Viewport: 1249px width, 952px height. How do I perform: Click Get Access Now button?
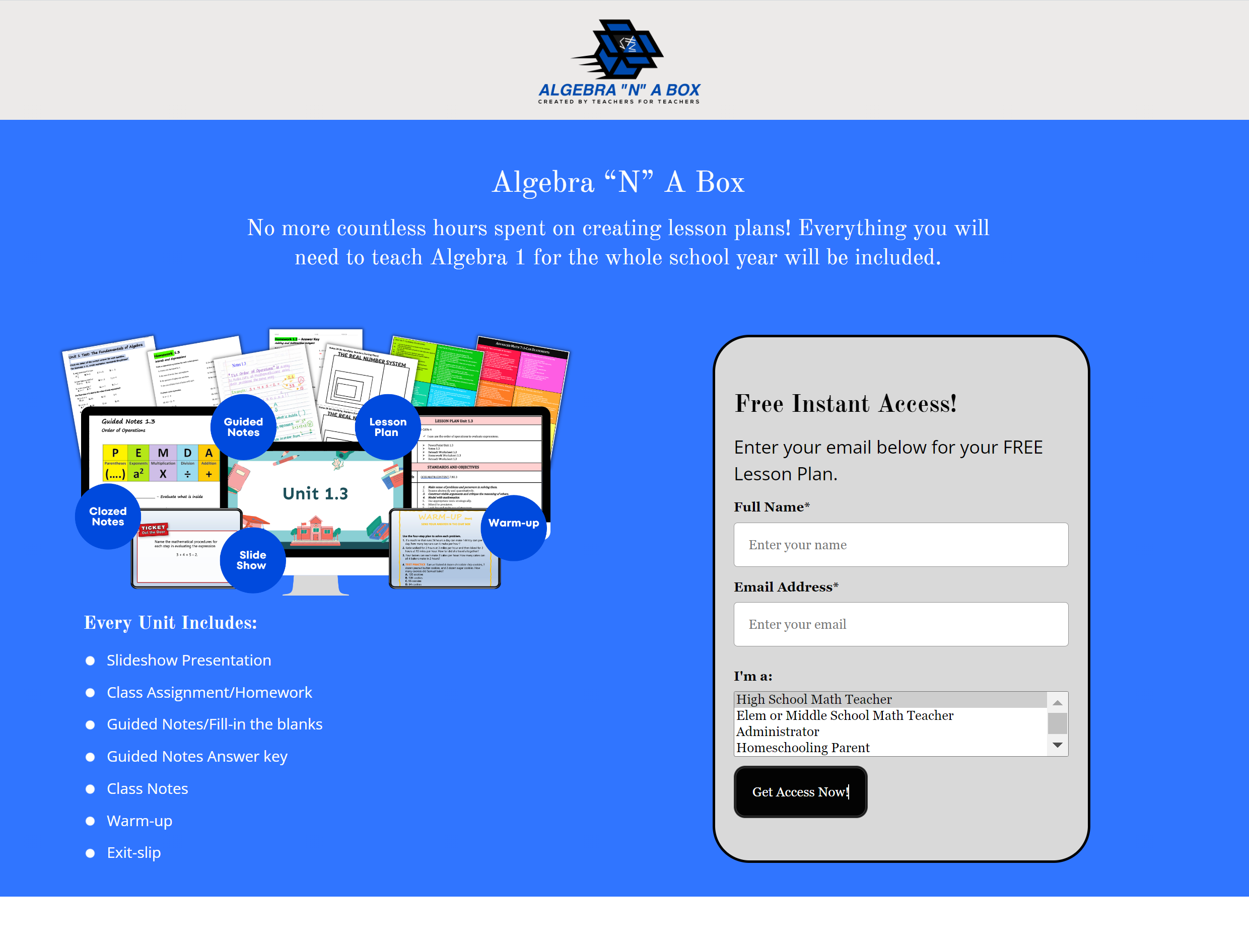[x=800, y=791]
